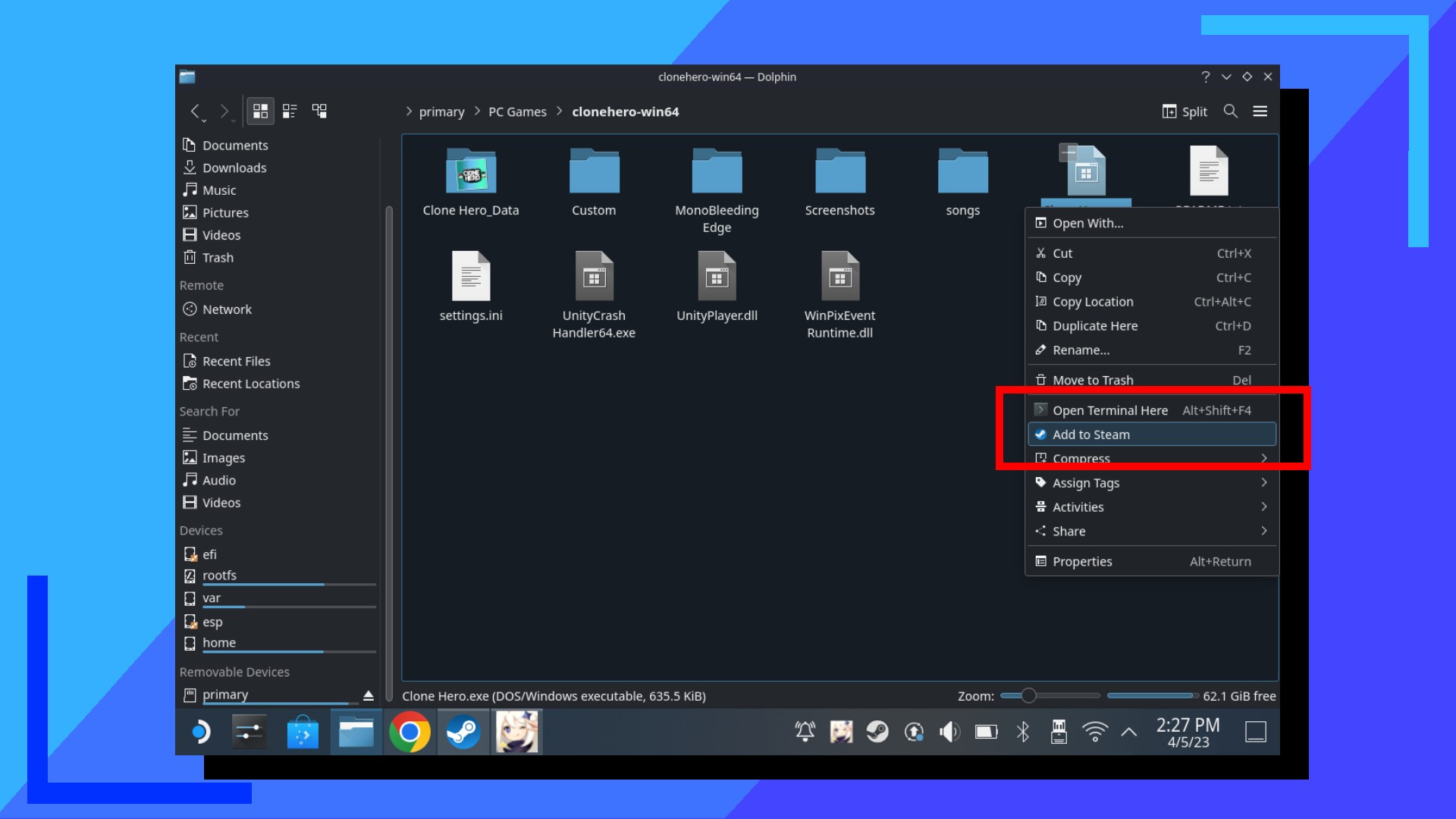
Task: Click the Split view button
Action: (1185, 111)
